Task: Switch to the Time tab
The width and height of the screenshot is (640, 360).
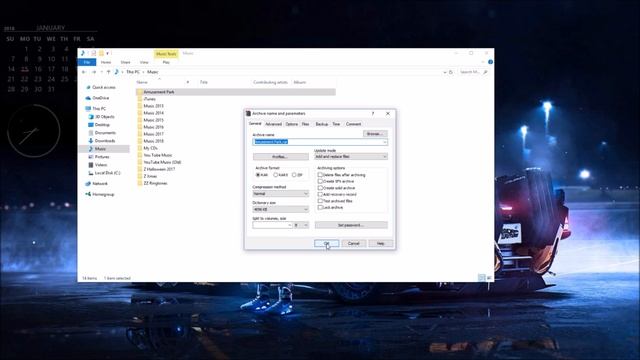Action: click(x=336, y=124)
